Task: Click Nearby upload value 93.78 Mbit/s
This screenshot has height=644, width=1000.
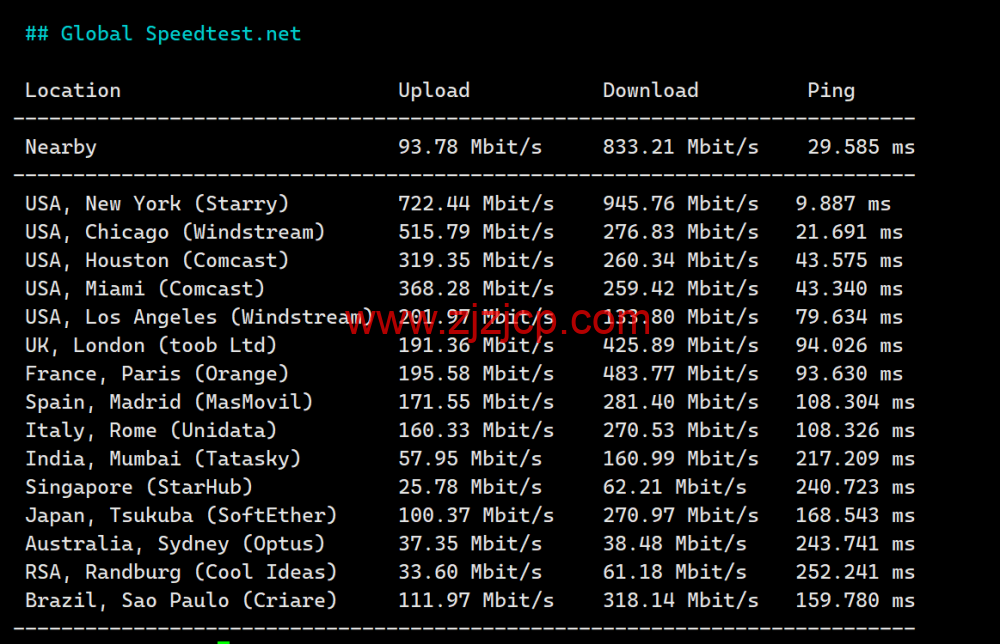Action: point(470,147)
